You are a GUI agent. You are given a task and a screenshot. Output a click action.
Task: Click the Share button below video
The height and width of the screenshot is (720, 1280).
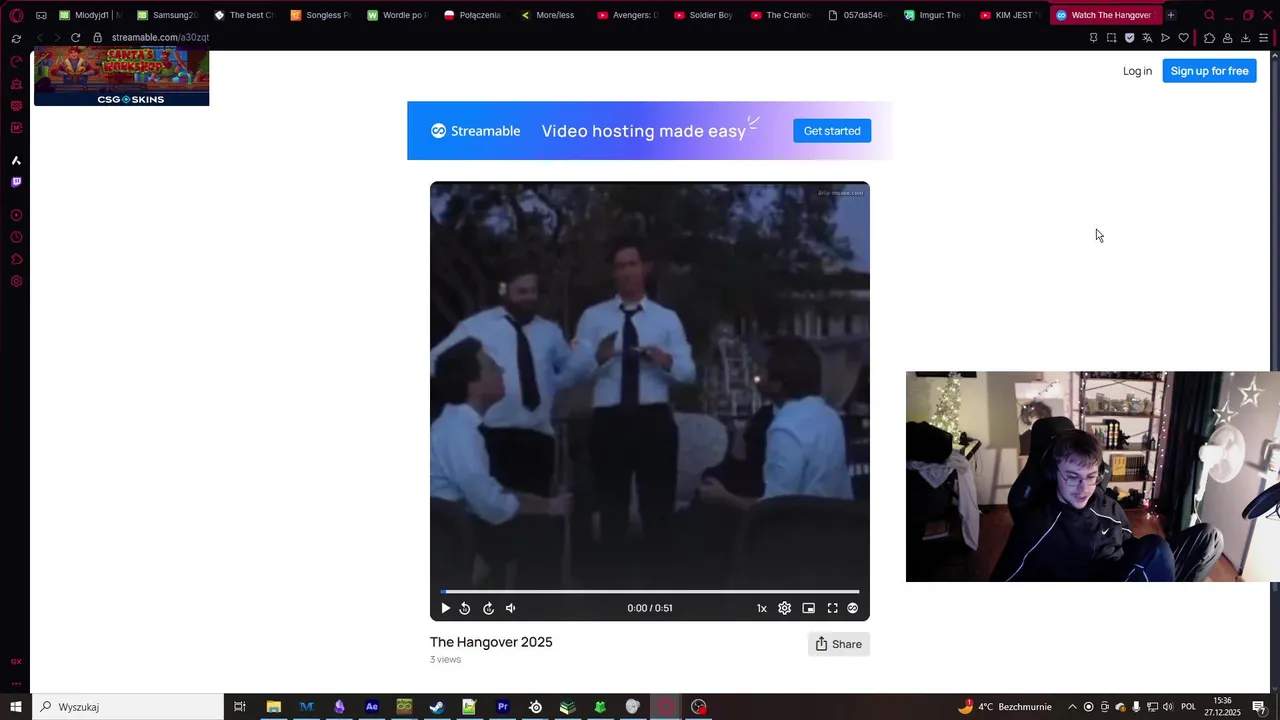[838, 644]
